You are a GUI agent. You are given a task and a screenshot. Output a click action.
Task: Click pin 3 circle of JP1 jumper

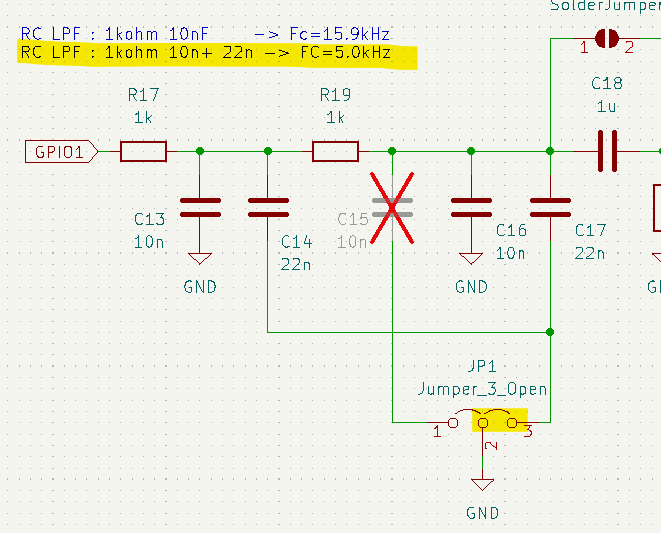point(512,423)
